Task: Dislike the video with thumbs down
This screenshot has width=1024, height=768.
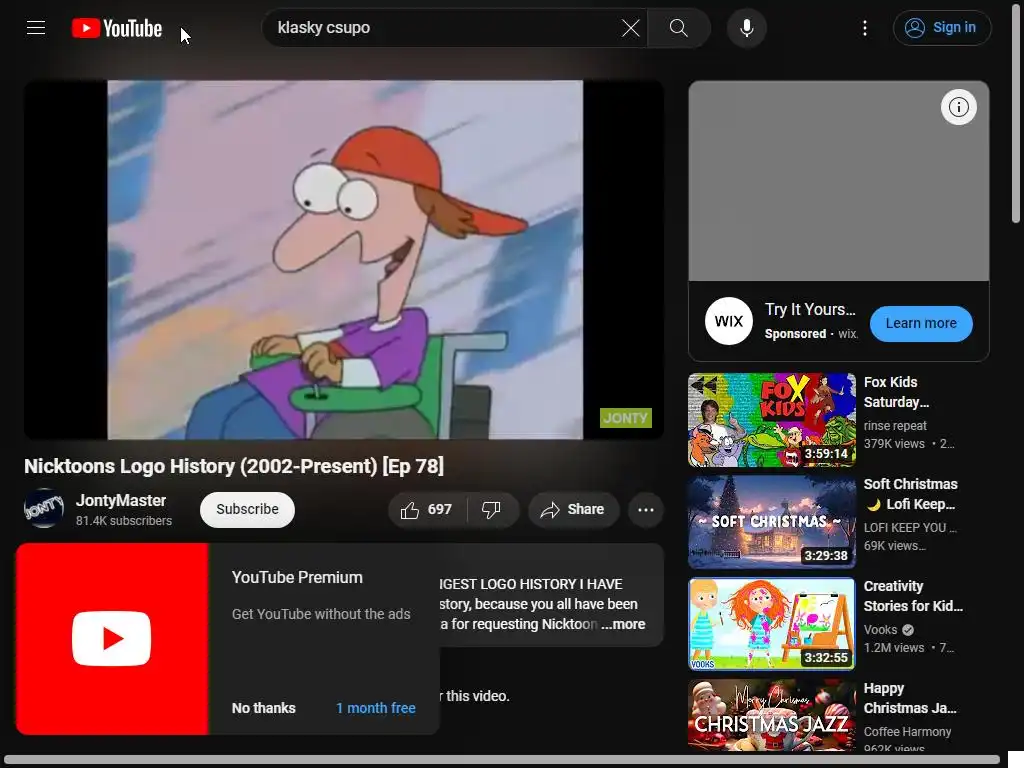Action: (492, 509)
